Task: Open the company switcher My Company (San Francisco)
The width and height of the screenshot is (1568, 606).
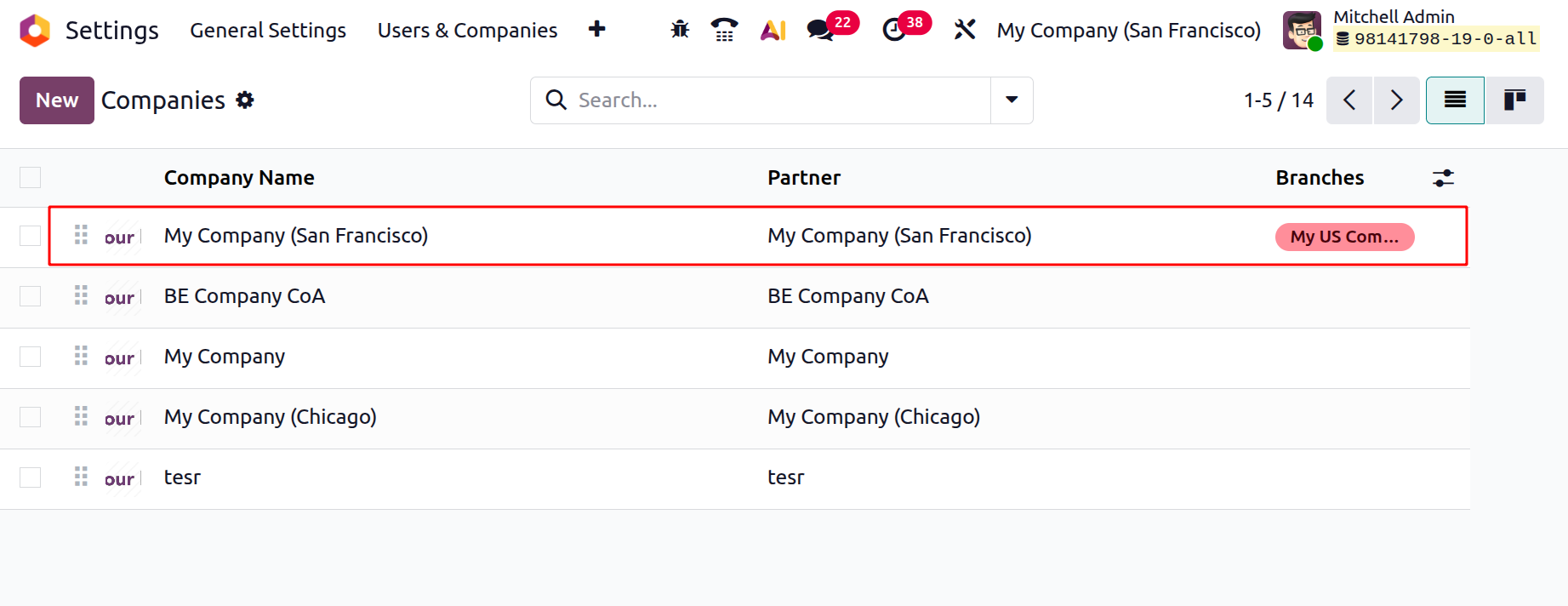Action: point(1128,31)
